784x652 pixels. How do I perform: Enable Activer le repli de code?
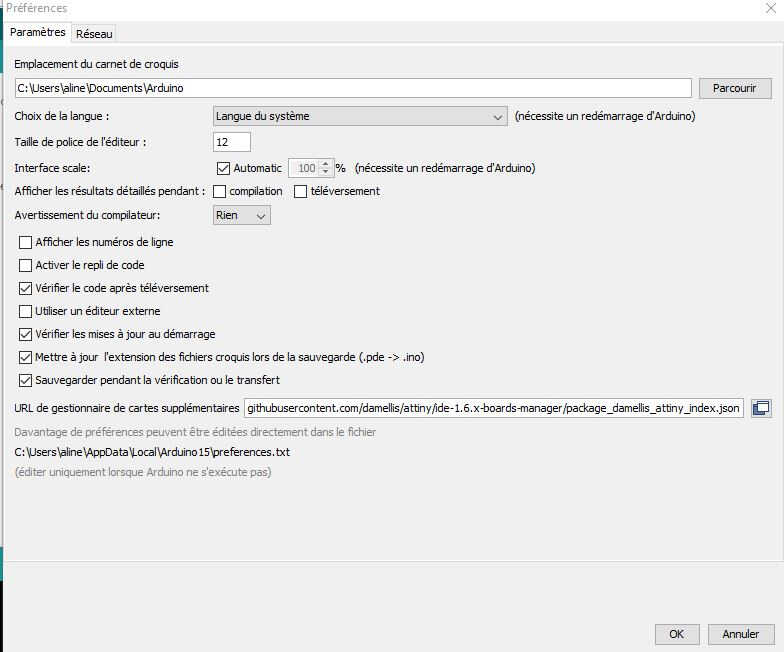click(x=25, y=265)
